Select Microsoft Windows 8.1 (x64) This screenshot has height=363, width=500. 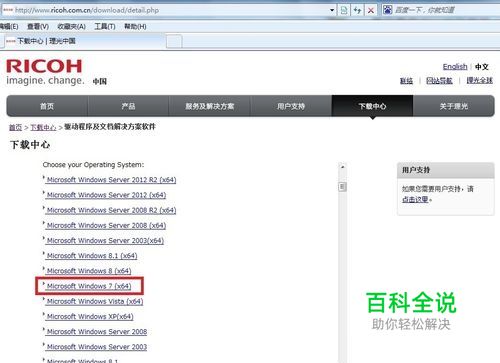[92, 256]
